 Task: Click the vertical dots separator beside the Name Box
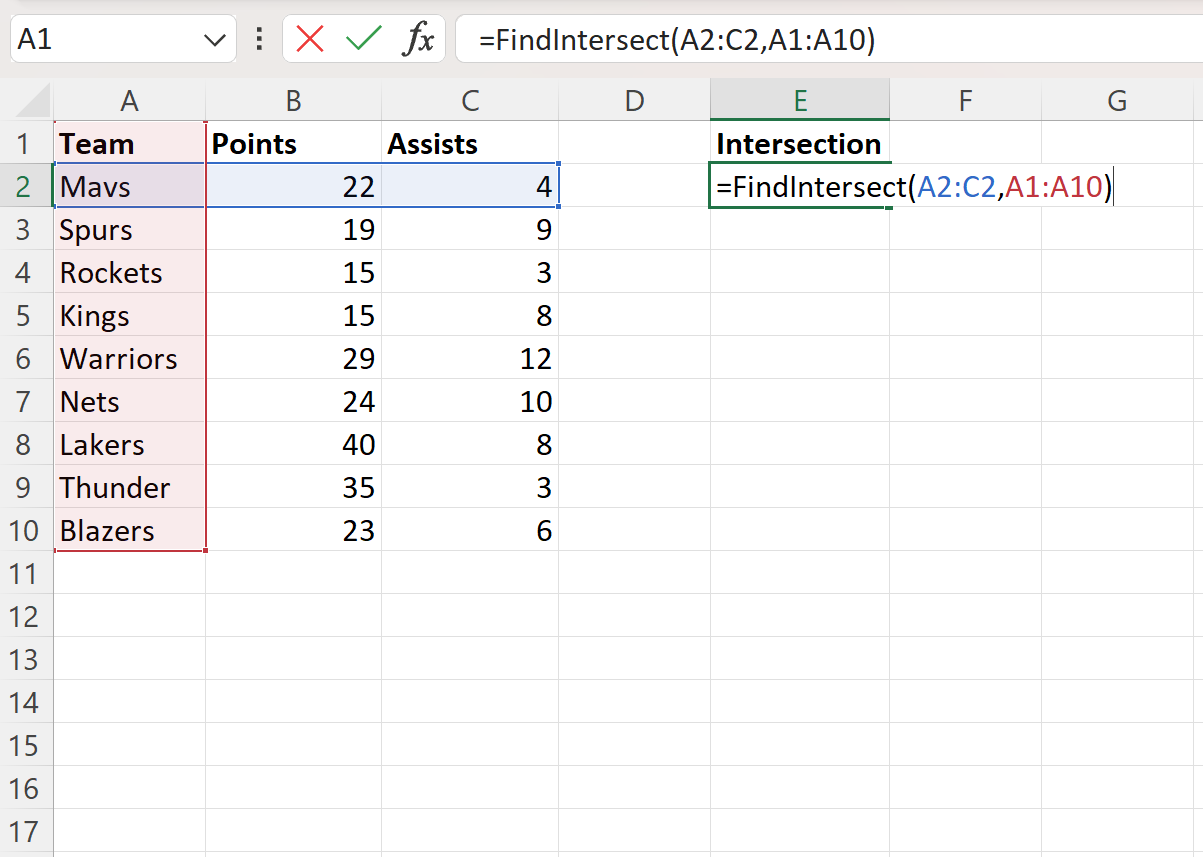[x=259, y=39]
